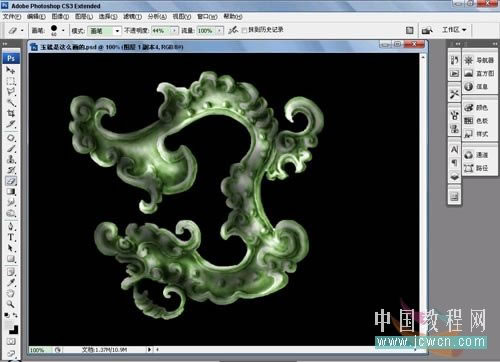Open the 流量 flow slider arrow
Image resolution: width=500 pixels, height=362 pixels.
point(220,31)
